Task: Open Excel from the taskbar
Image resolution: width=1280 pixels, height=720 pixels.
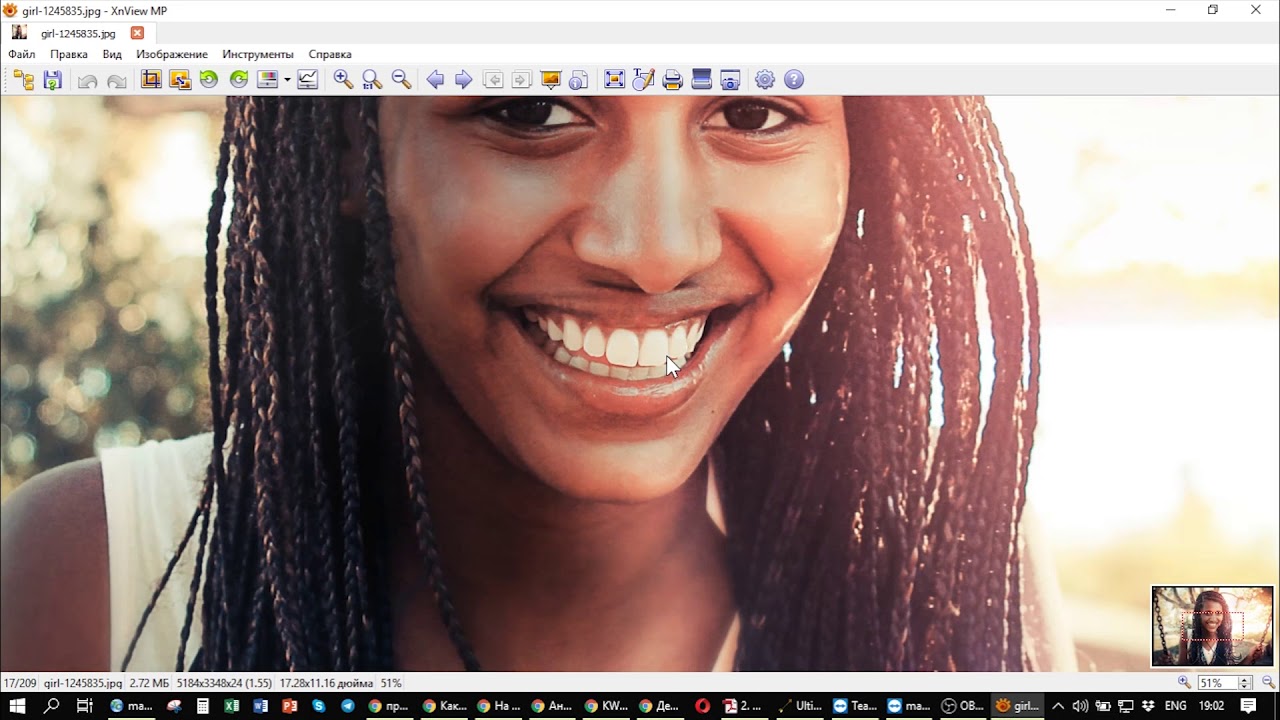Action: click(x=232, y=705)
